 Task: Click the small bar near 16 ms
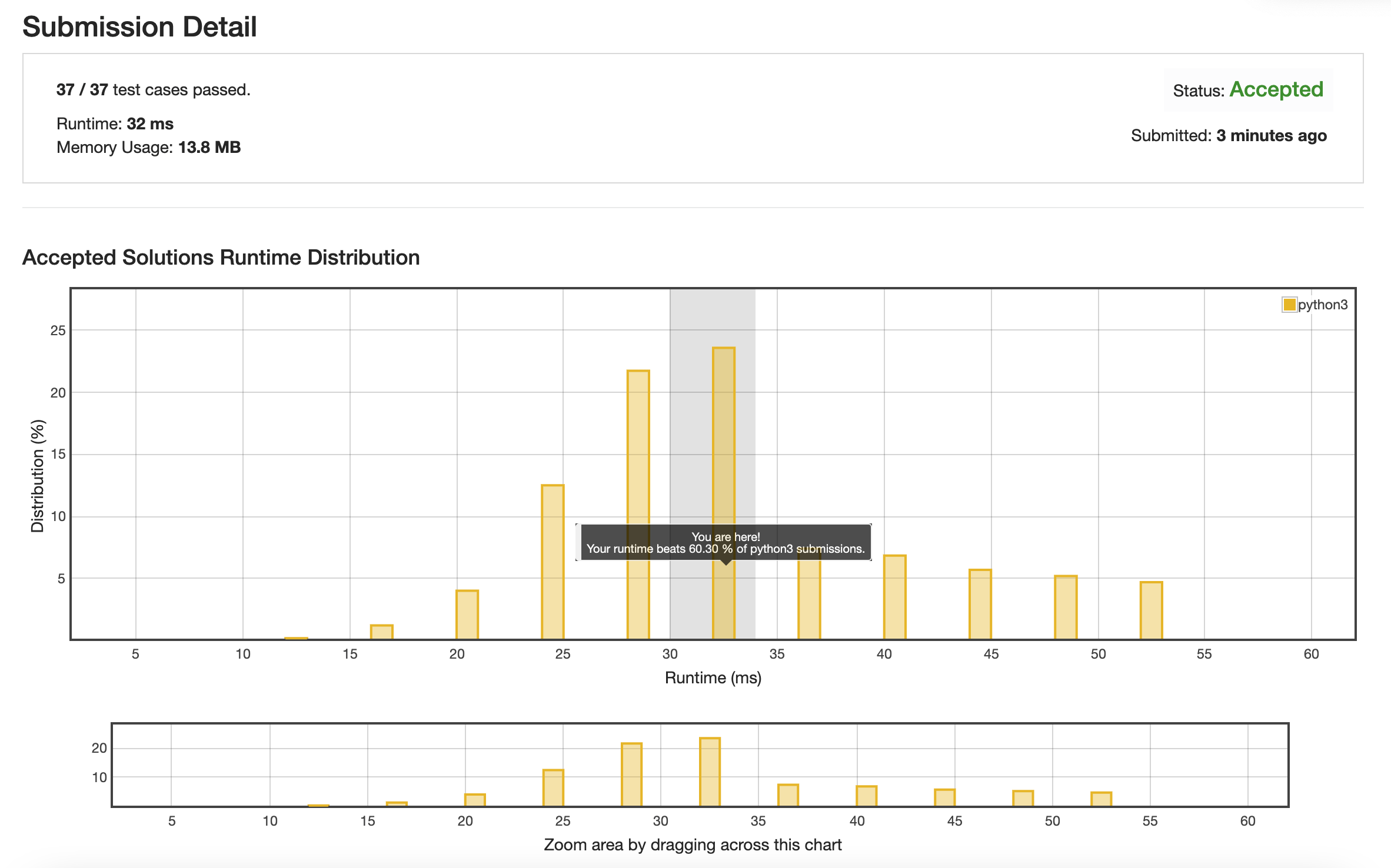pos(381,632)
